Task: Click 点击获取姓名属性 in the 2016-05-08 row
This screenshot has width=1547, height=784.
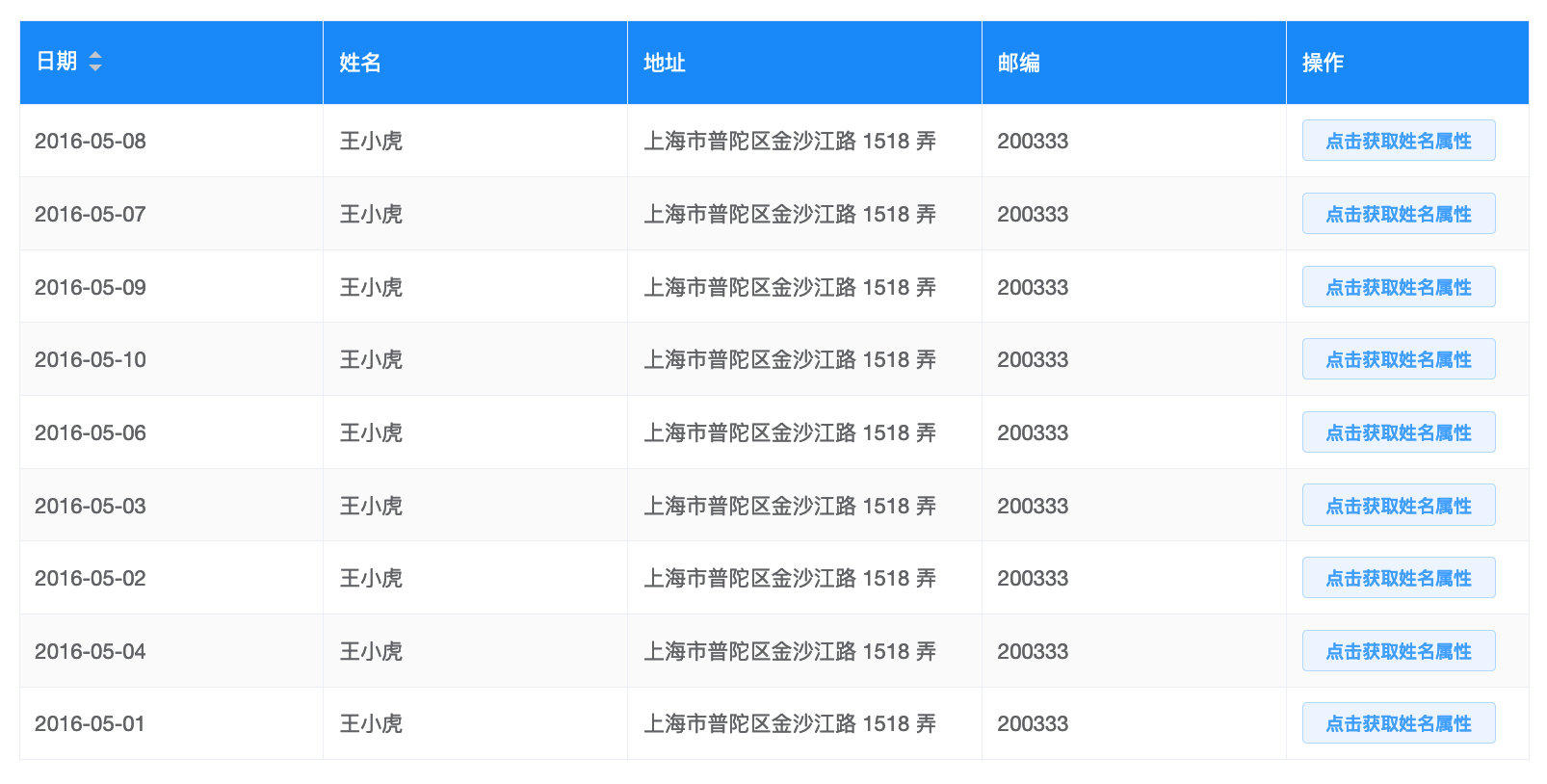Action: point(1399,141)
